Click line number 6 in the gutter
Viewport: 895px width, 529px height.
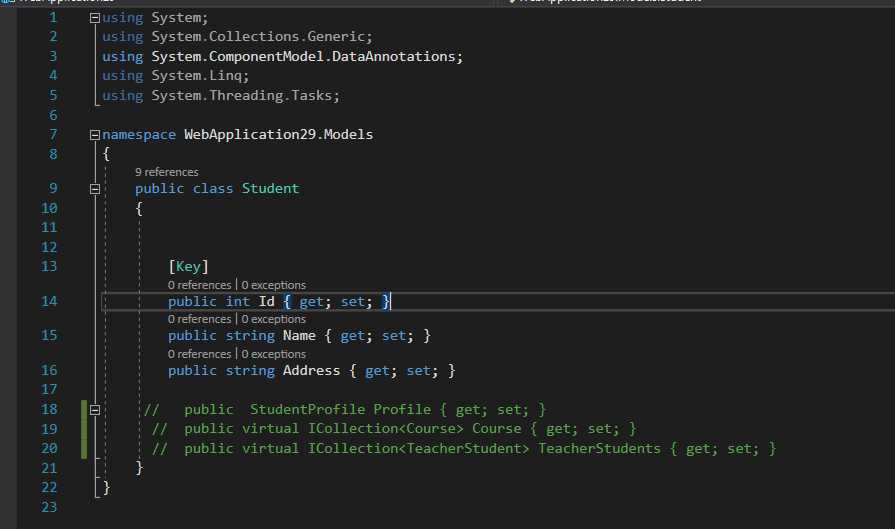[x=53, y=115]
